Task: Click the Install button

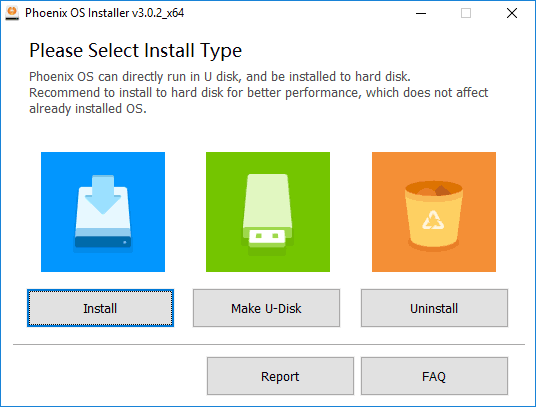Action: click(x=100, y=308)
